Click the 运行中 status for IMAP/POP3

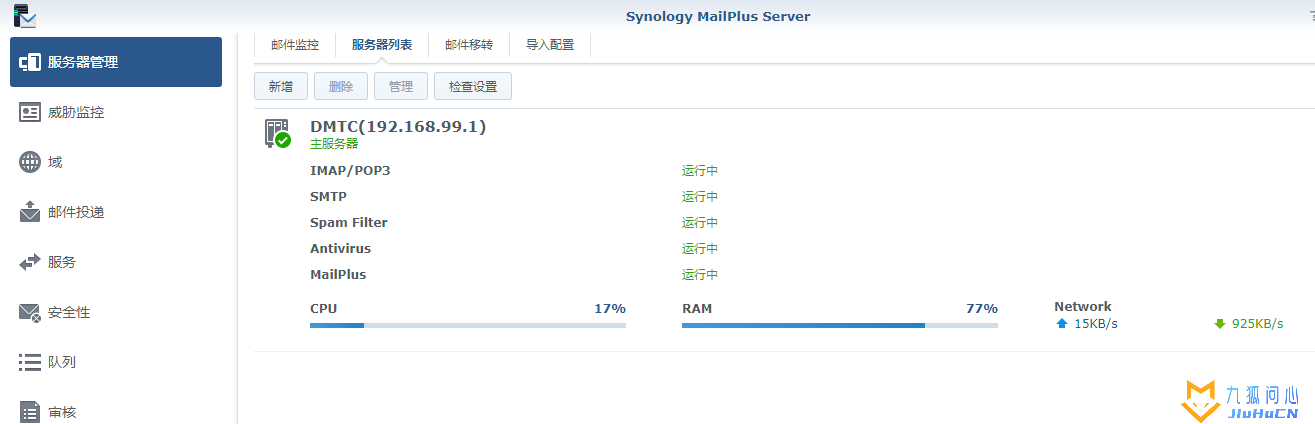click(700, 171)
